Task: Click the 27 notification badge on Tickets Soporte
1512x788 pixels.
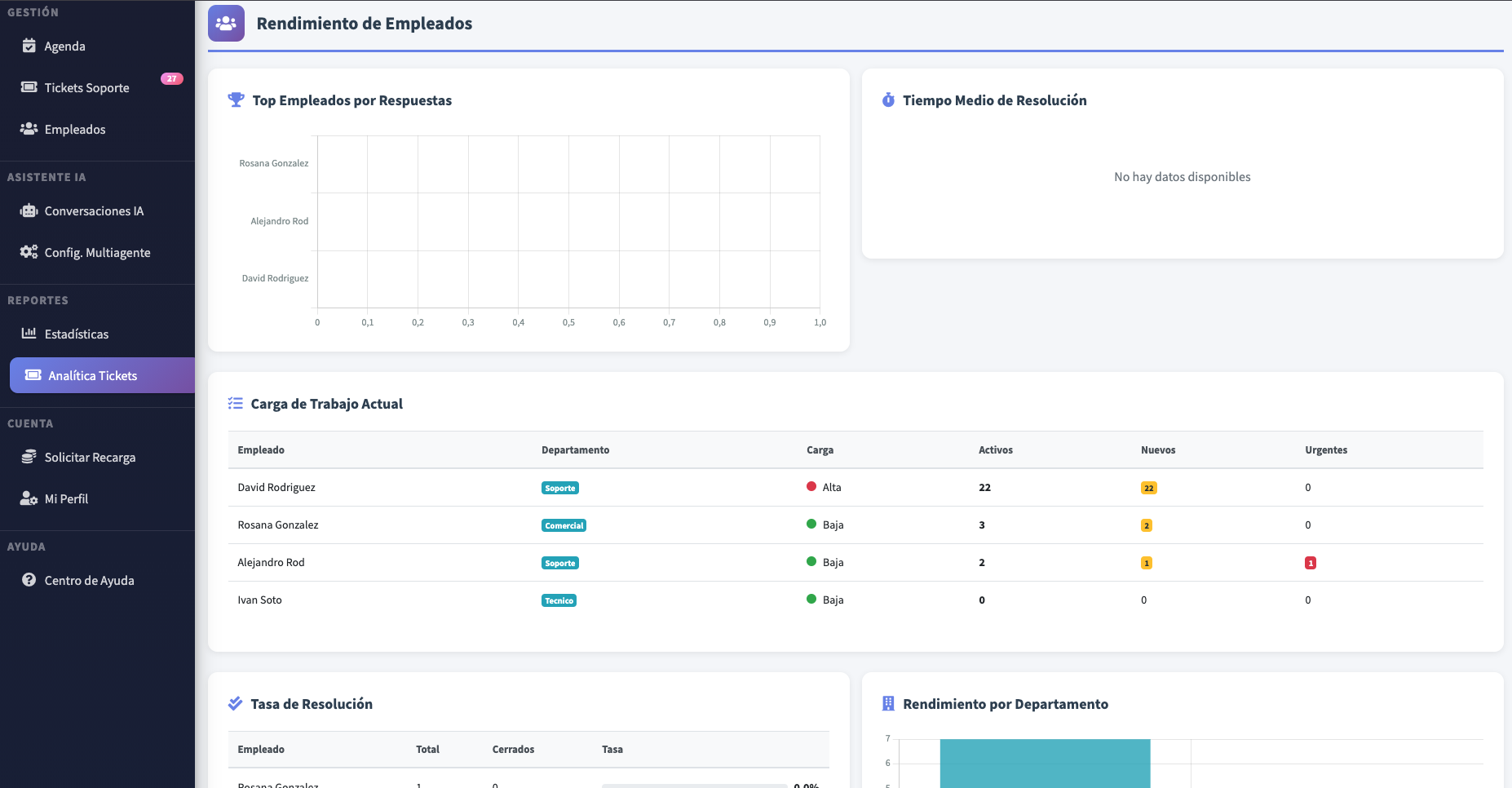Action: coord(172,78)
